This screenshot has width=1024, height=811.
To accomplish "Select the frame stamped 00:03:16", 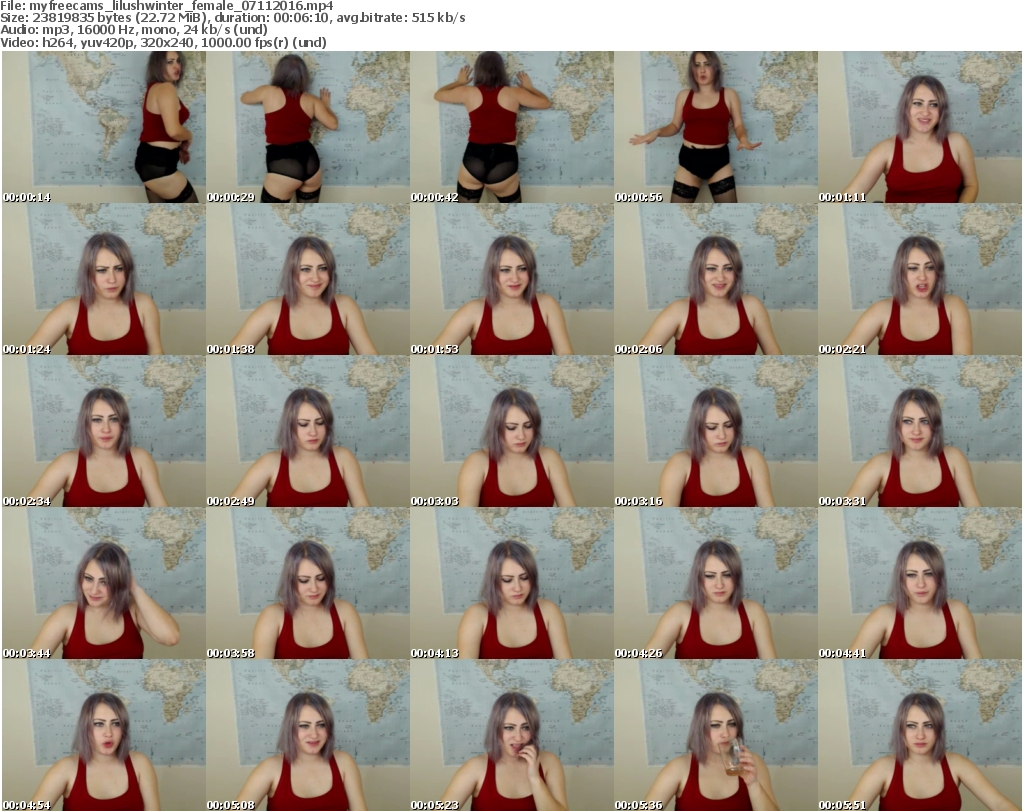I will click(x=716, y=431).
